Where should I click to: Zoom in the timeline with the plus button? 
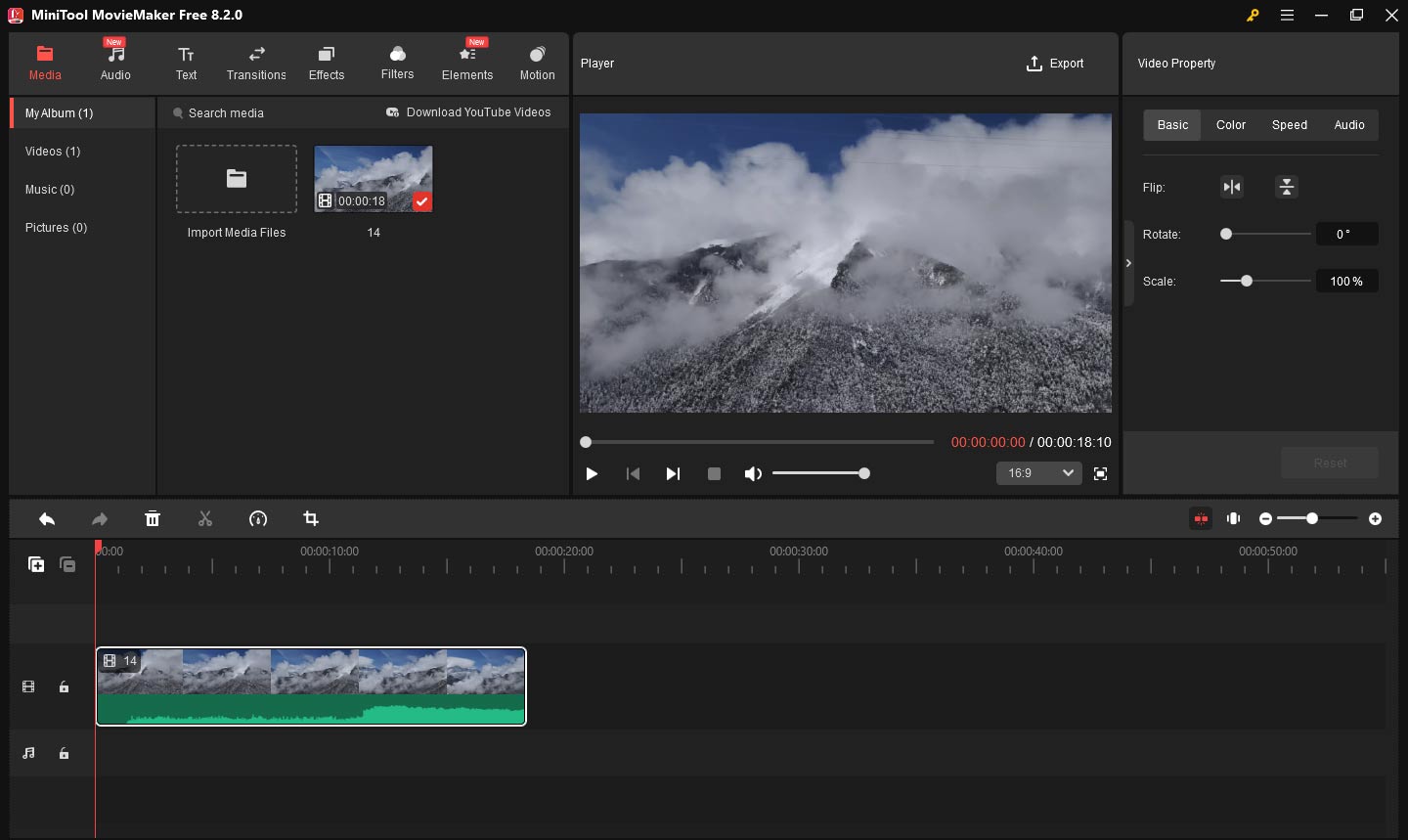[1376, 518]
